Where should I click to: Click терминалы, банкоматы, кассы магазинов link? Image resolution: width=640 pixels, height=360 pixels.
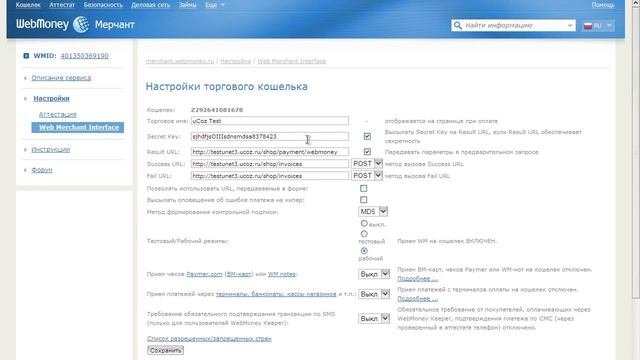pos(276,294)
